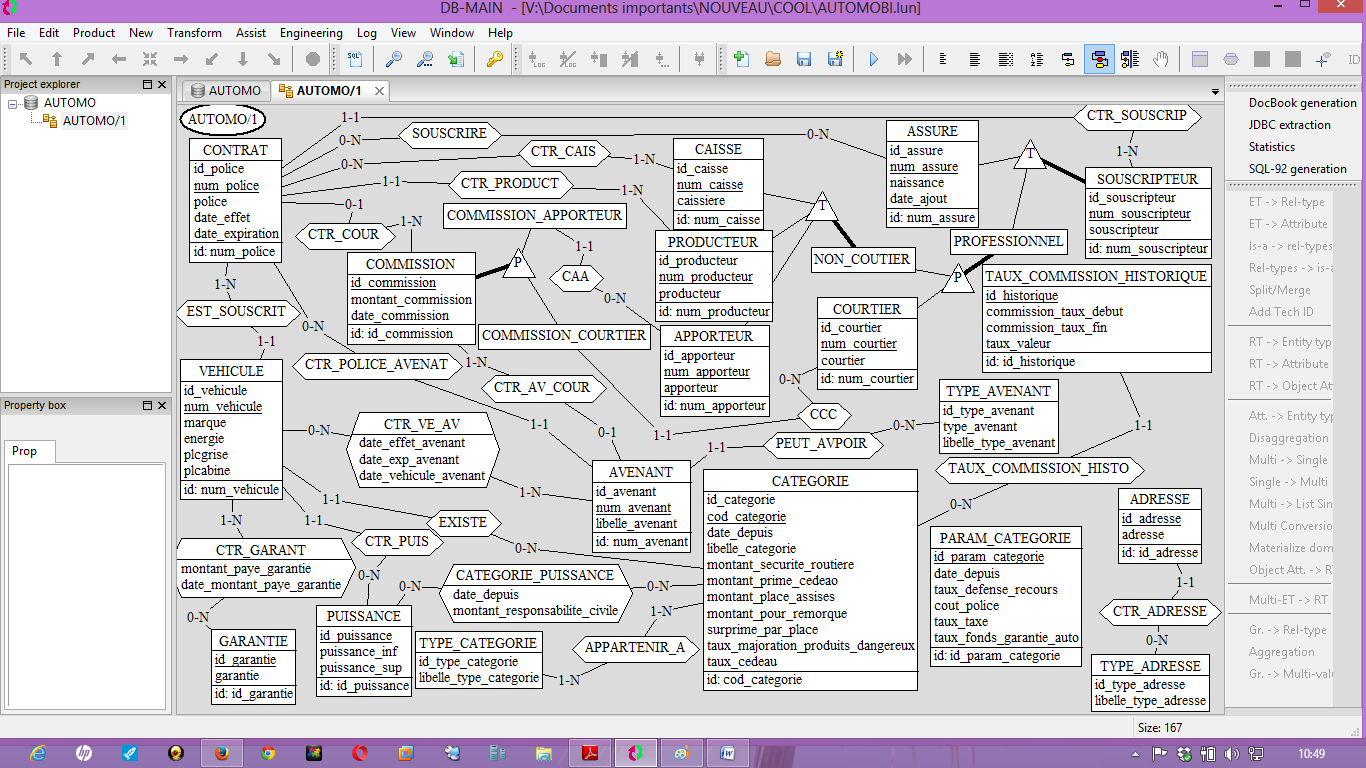Screen dimensions: 1366x768
Task: Open the Engineering menu
Action: pyautogui.click(x=311, y=33)
